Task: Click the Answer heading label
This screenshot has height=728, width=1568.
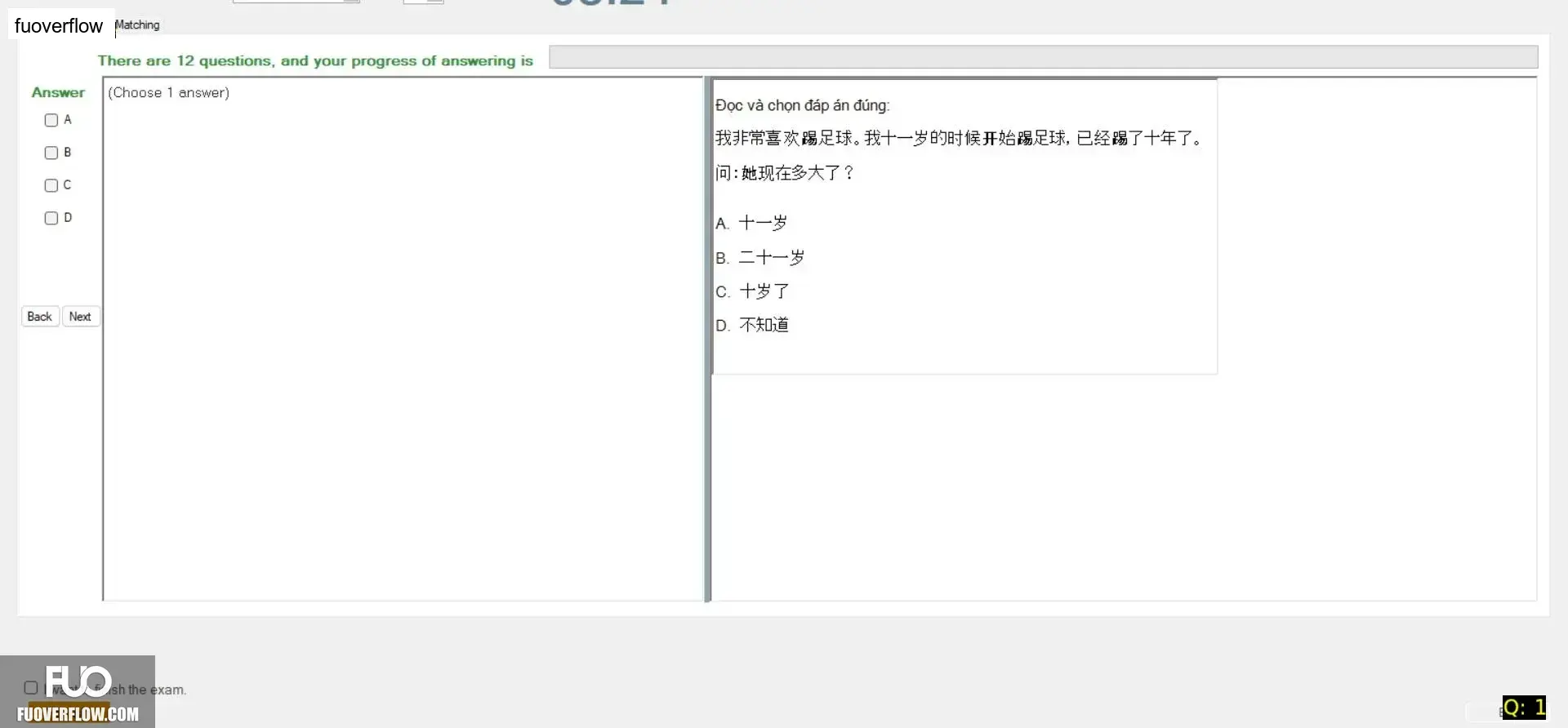Action: 58,92
